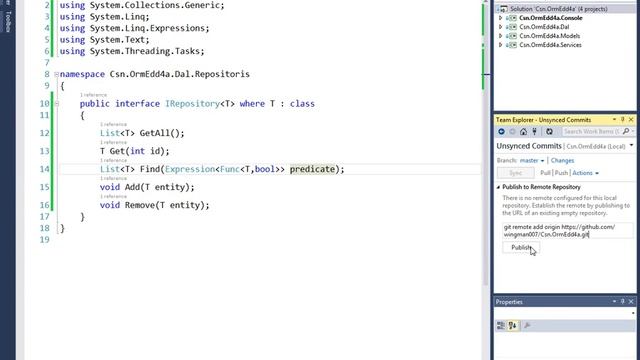Image resolution: width=640 pixels, height=360 pixels.
Task: Open Property Pages wrench icon
Action: pyautogui.click(x=527, y=325)
